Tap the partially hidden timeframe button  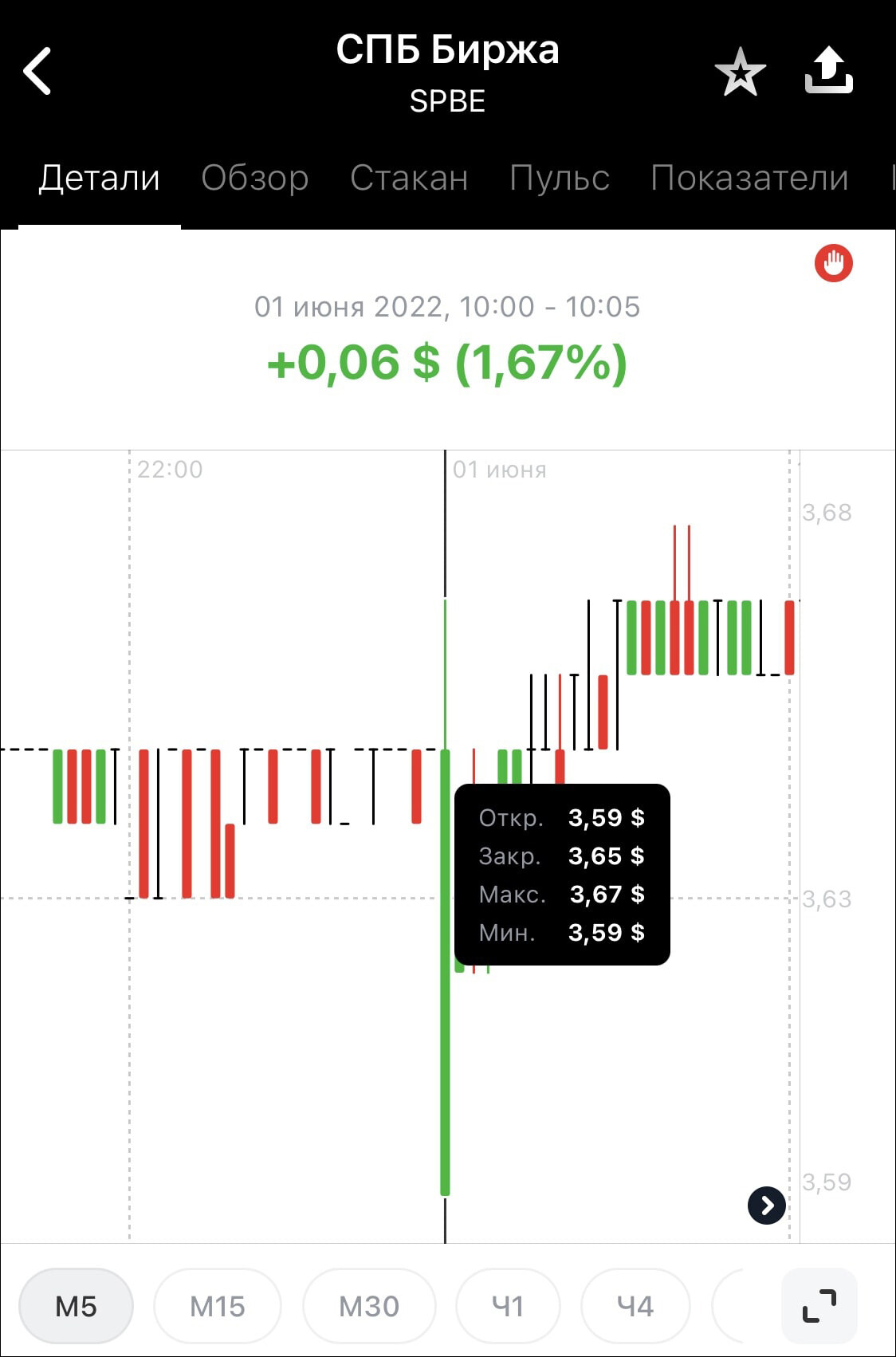[x=729, y=1306]
